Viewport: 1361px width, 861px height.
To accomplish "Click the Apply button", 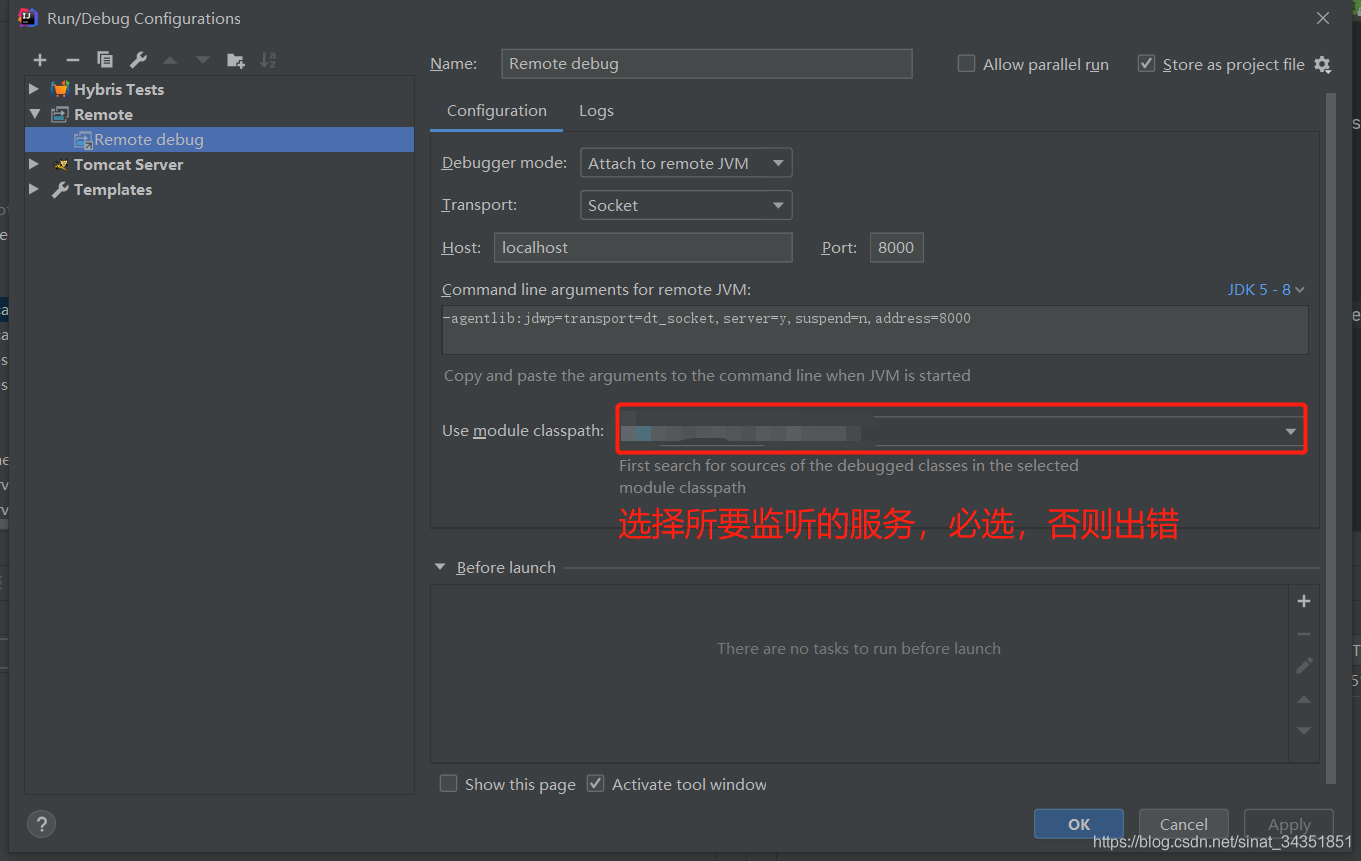I will [1289, 824].
